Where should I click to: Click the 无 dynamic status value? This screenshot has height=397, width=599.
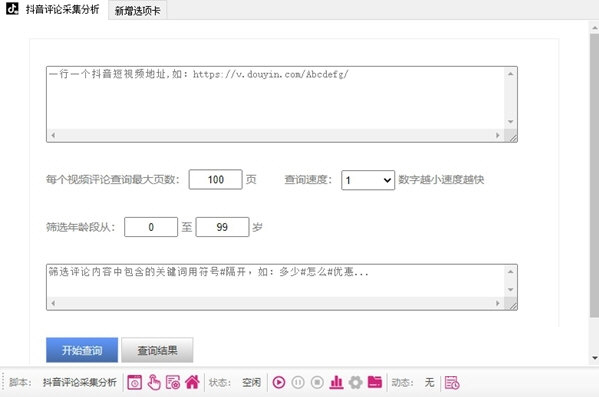429,382
